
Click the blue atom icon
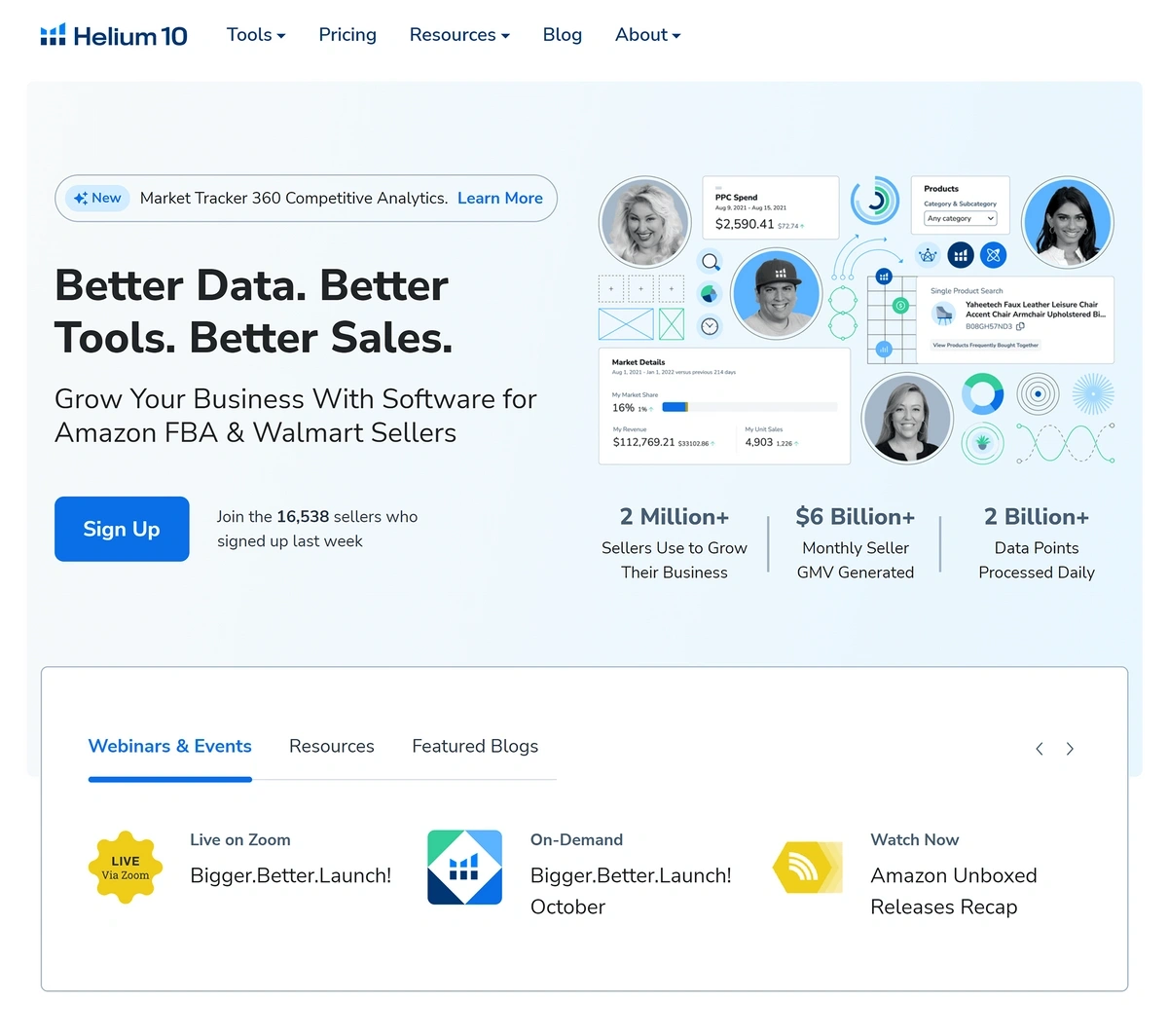point(993,255)
